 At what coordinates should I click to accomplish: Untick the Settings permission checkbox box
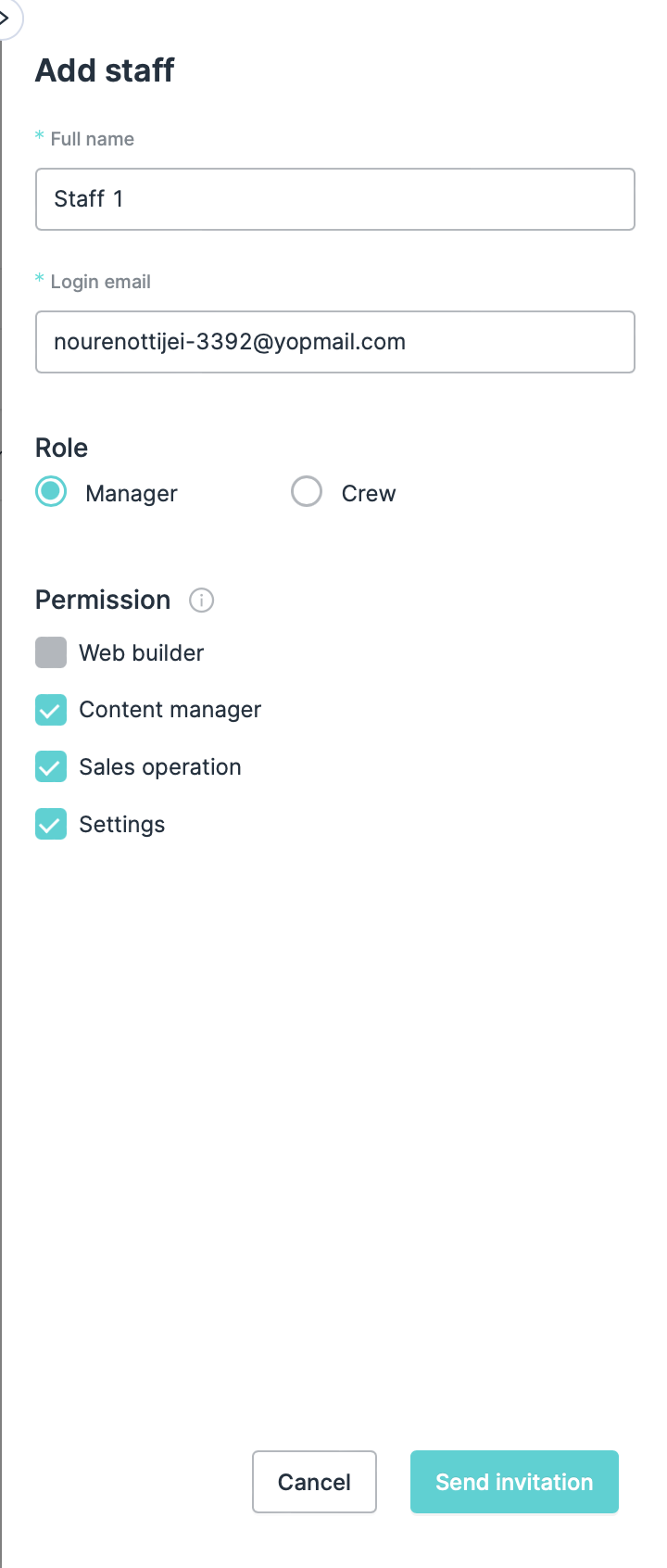pos(51,824)
